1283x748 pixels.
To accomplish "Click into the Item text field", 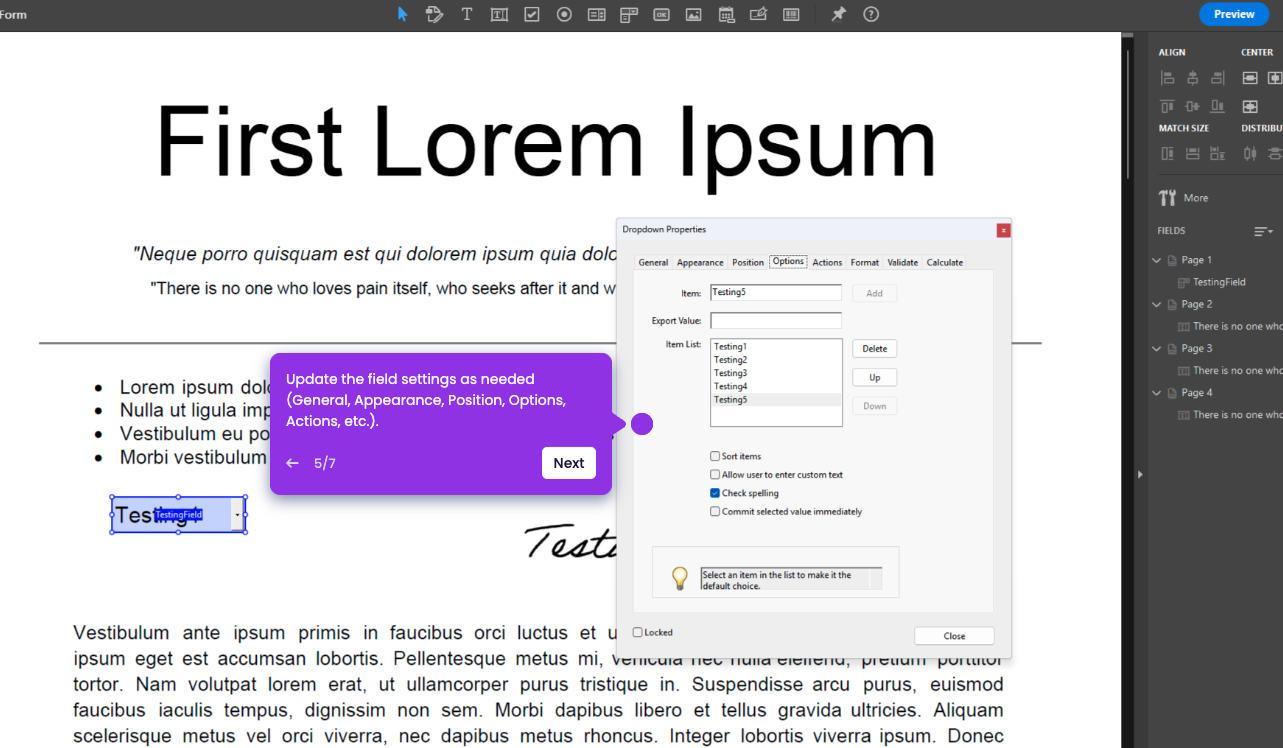I will click(776, 293).
